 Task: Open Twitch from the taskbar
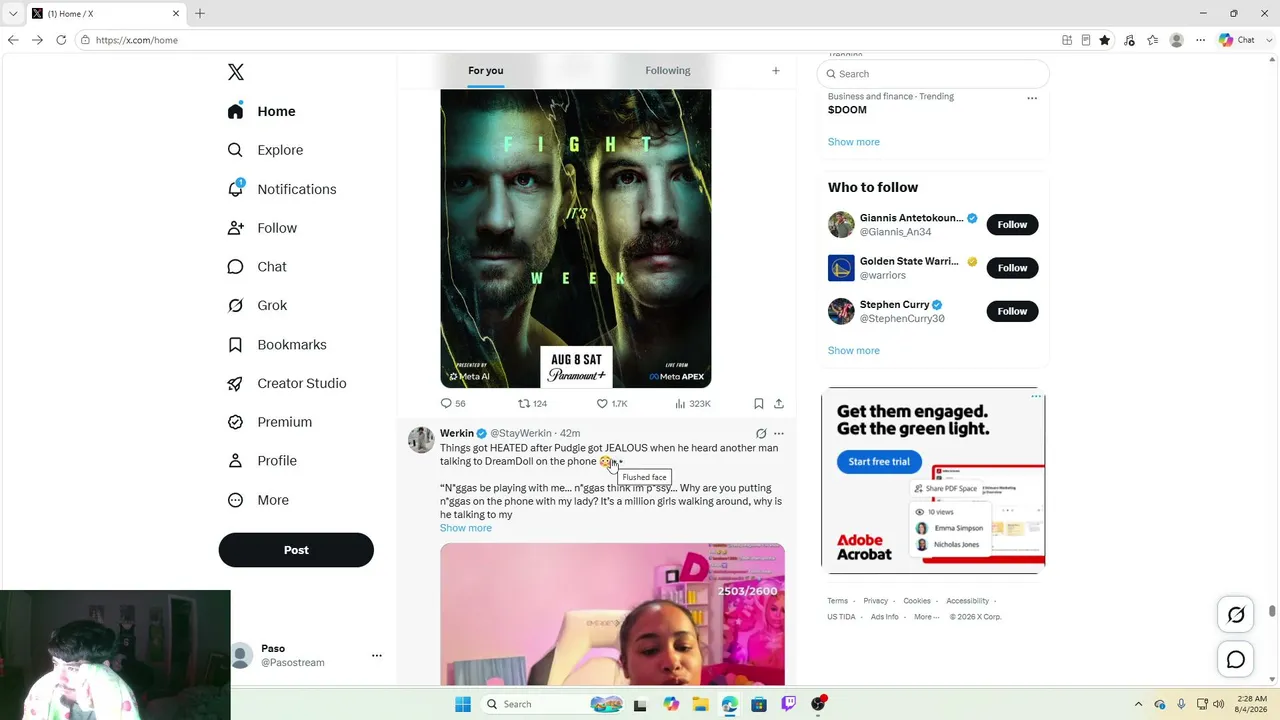789,704
